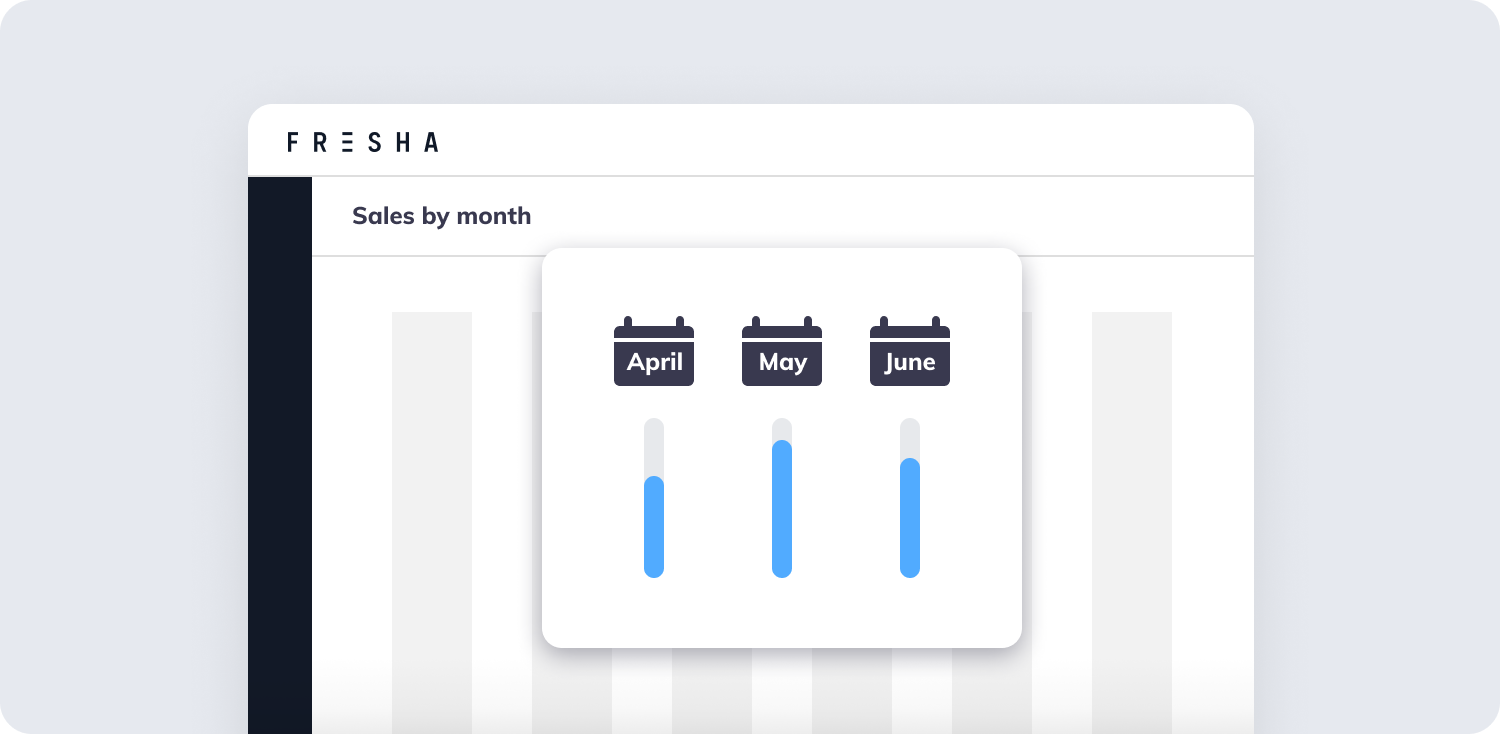Viewport: 1500px width, 734px height.
Task: Click the blue April sales bar
Action: tap(654, 527)
